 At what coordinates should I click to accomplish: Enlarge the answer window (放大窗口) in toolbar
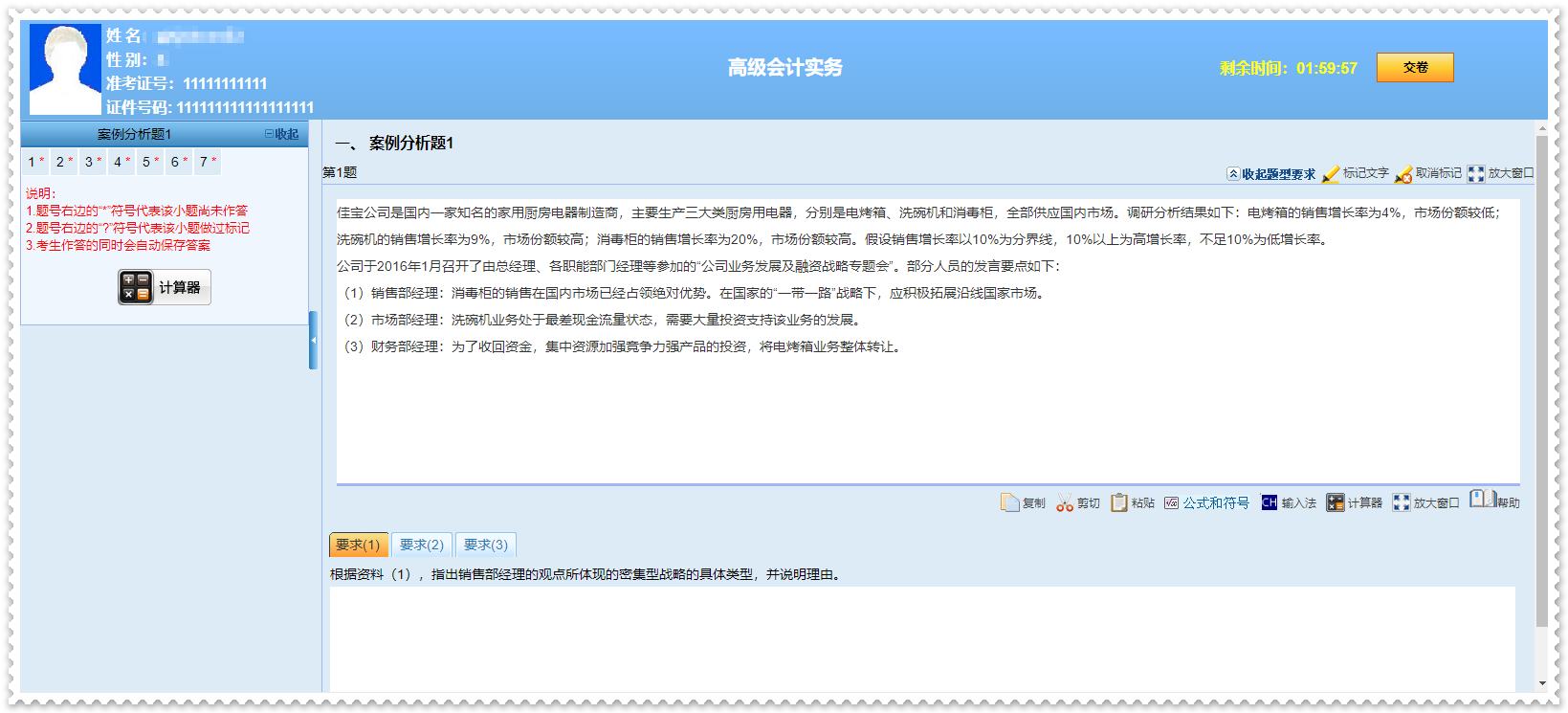[1402, 502]
